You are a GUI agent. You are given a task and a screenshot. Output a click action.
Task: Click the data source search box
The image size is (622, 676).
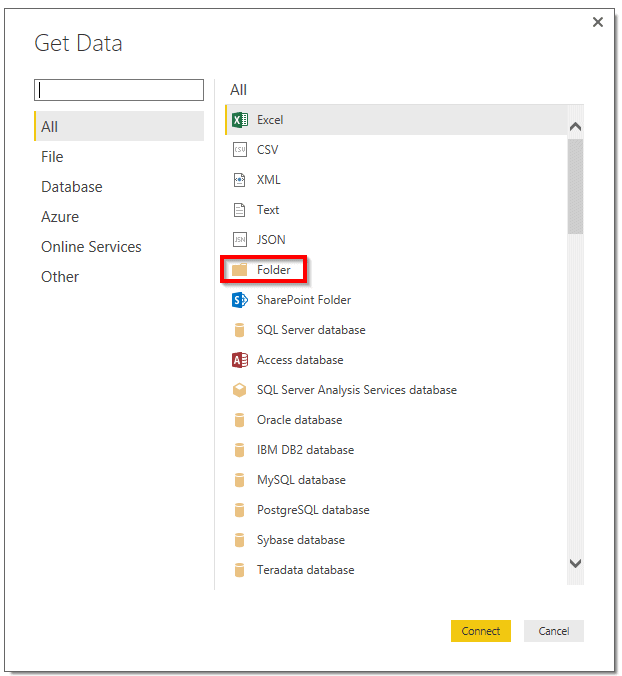[x=119, y=90]
